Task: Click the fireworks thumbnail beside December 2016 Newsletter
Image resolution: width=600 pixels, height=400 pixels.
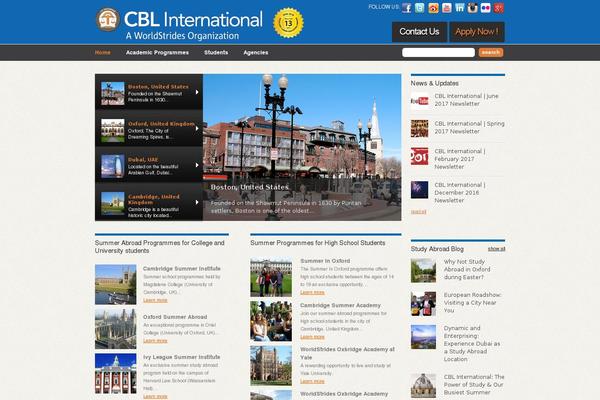Action: (x=419, y=190)
